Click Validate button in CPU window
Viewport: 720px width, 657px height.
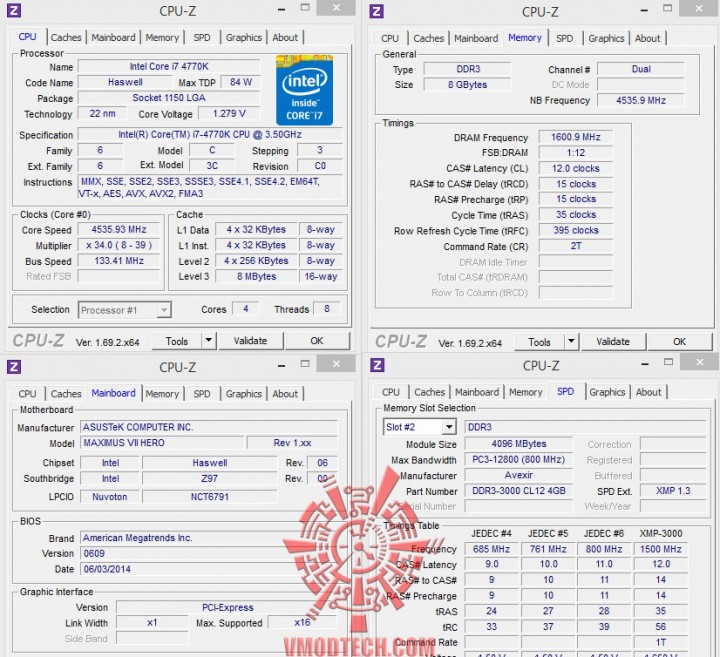[x=250, y=341]
